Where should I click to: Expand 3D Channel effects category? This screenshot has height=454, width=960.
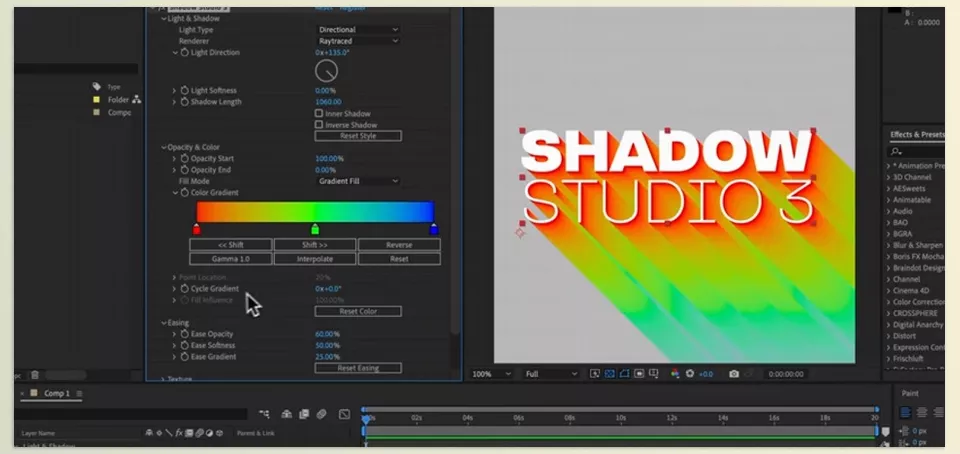click(x=888, y=177)
